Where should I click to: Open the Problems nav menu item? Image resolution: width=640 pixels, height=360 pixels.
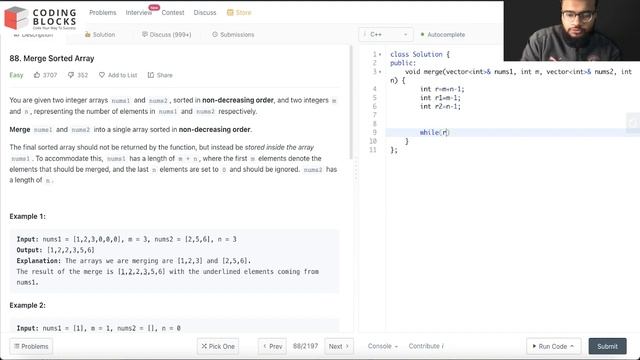[102, 13]
